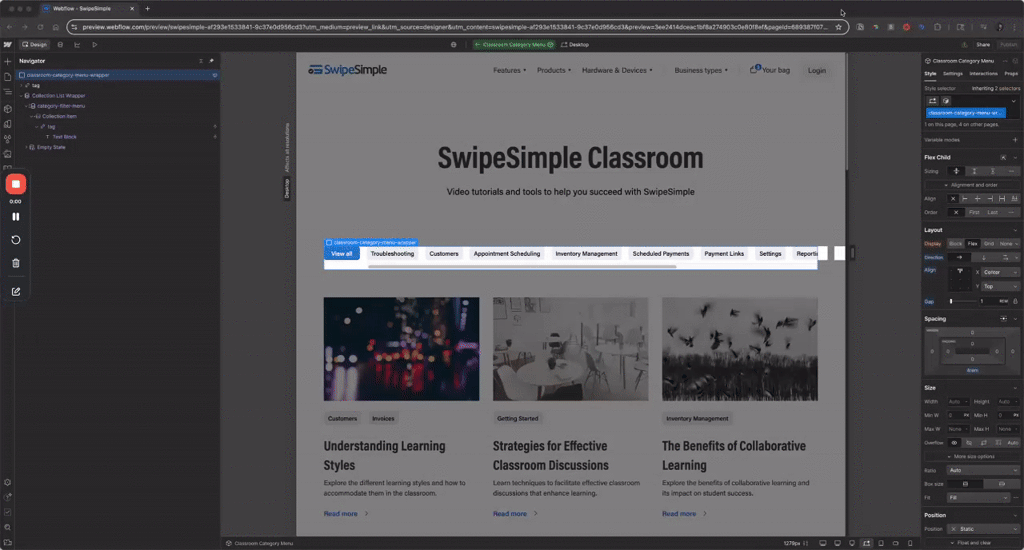Click the category menu horizontal scrollbar
This screenshot has width=1024, height=550.
[x=522, y=267]
